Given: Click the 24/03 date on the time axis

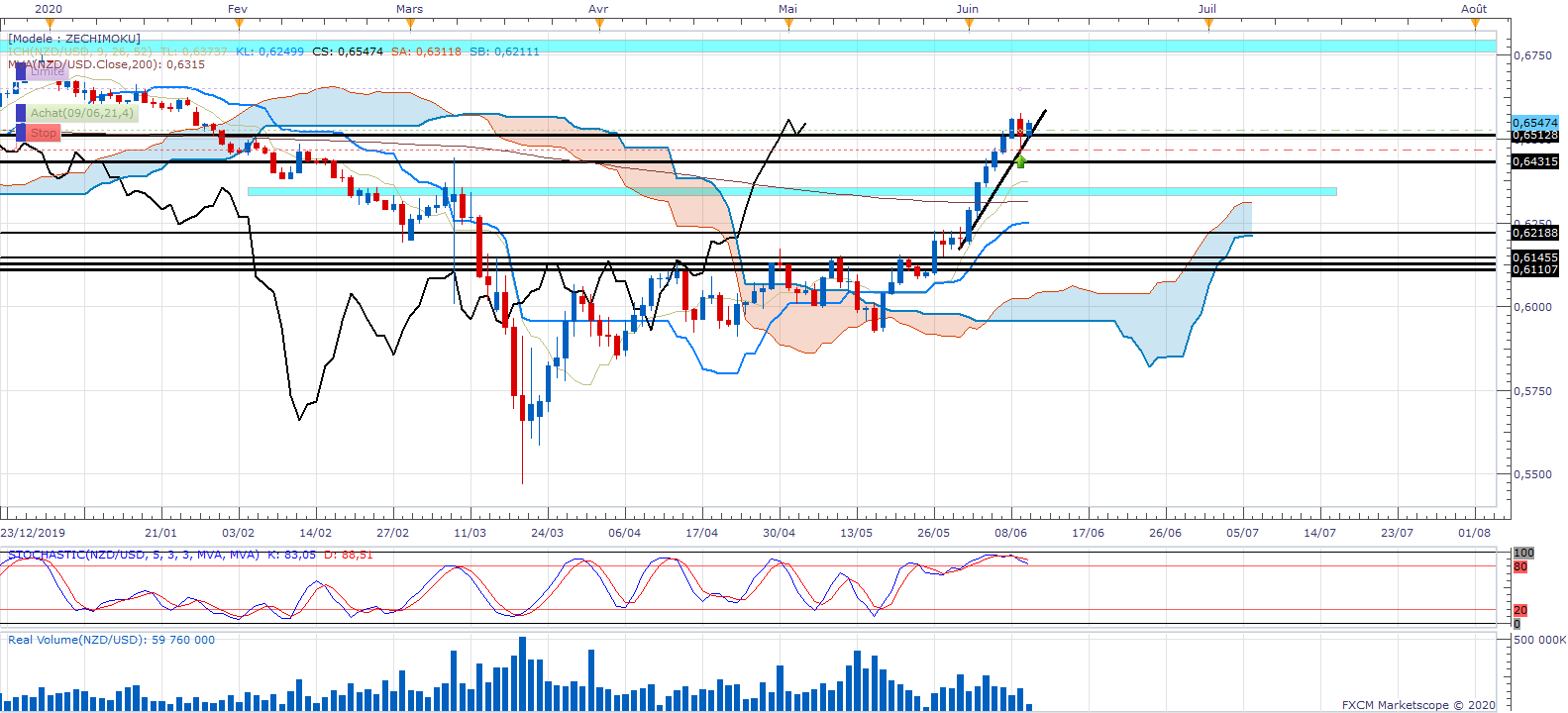Looking at the screenshot, I should pos(547,533).
